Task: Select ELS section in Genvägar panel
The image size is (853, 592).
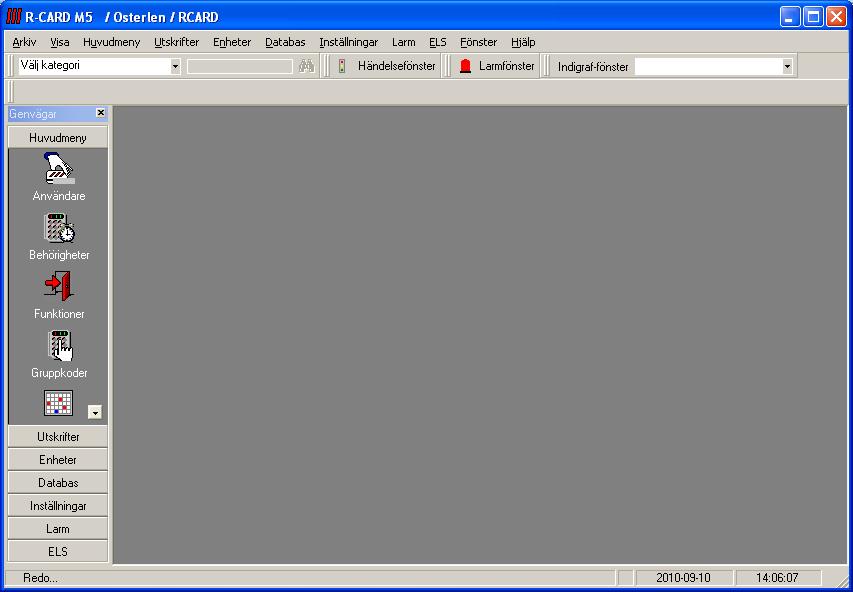Action: pos(58,551)
